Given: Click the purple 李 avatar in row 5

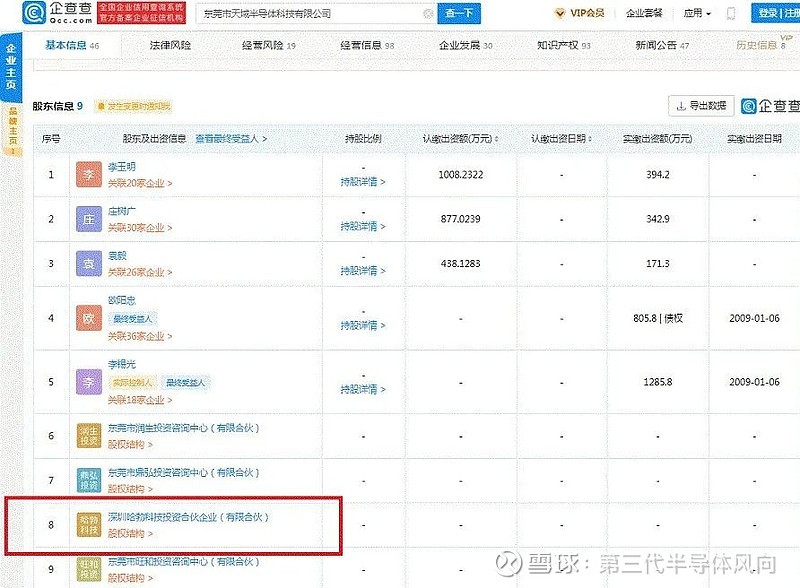Looking at the screenshot, I should coord(89,382).
